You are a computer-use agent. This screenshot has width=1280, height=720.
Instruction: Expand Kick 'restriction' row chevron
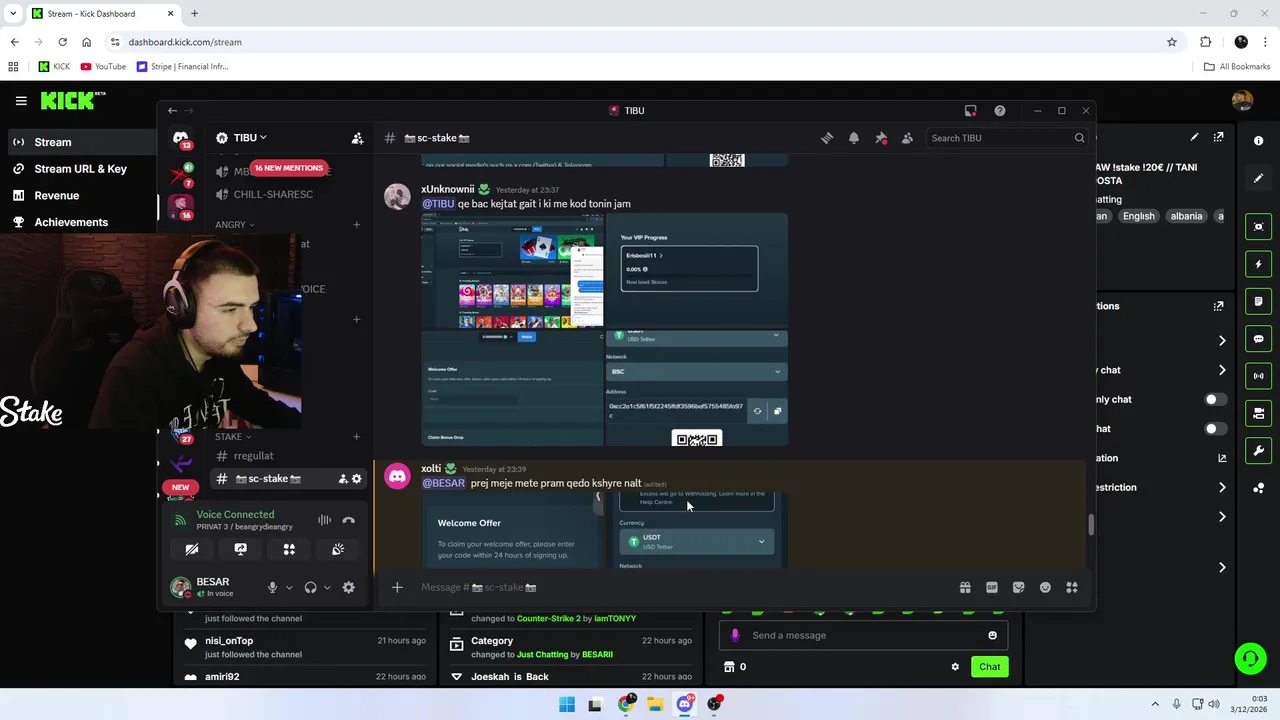(x=1222, y=488)
